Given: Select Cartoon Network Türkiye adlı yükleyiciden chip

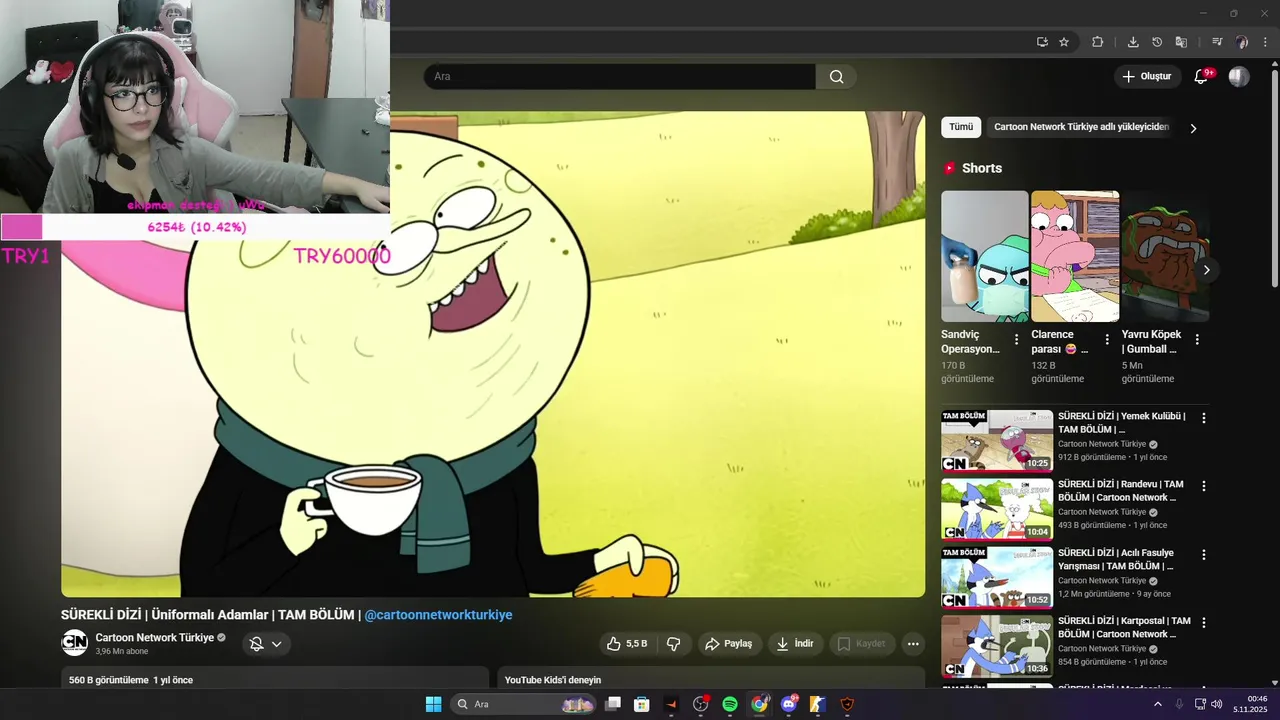Looking at the screenshot, I should (x=1081, y=127).
